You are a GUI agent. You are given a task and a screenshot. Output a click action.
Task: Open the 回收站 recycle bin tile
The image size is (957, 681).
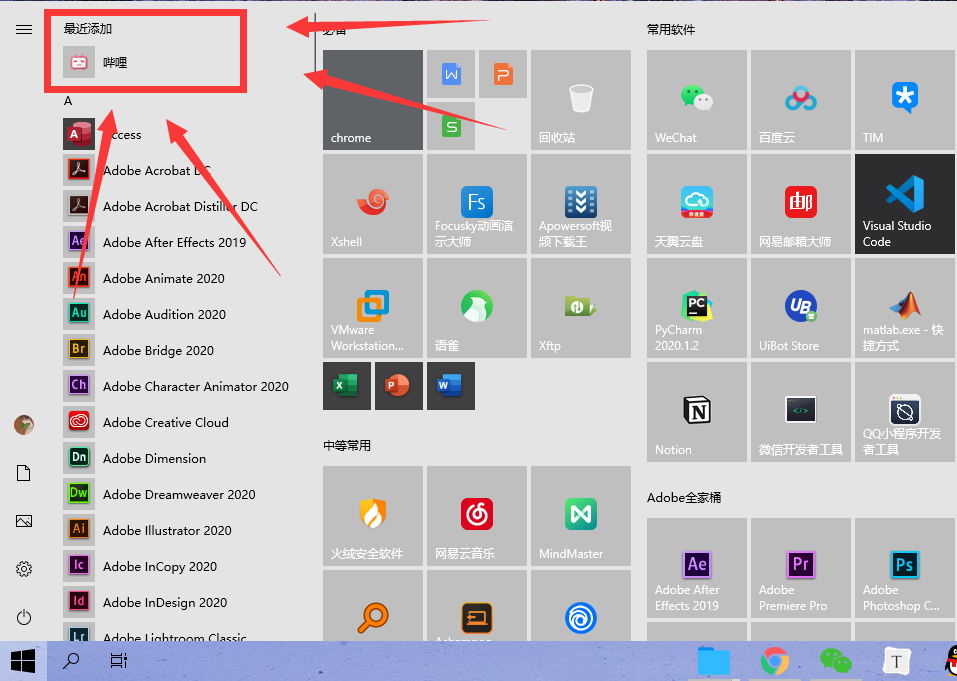(581, 100)
